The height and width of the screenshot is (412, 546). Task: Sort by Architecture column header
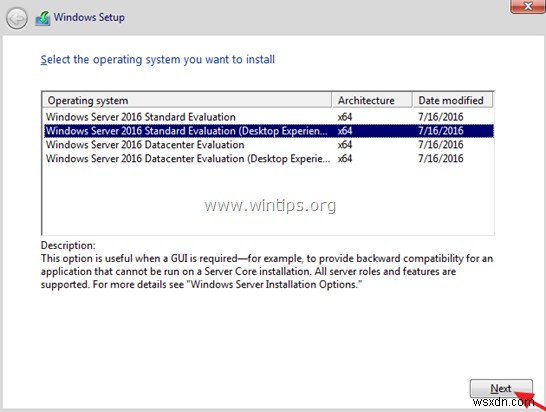tap(372, 100)
